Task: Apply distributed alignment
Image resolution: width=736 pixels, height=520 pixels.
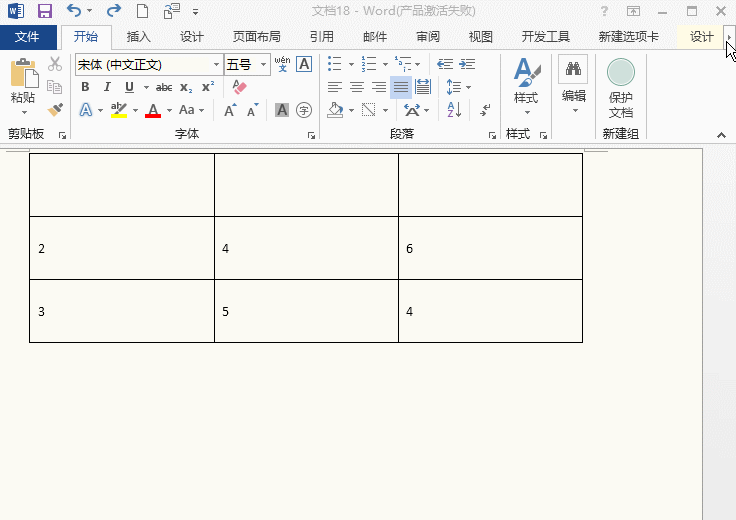Action: (x=423, y=87)
